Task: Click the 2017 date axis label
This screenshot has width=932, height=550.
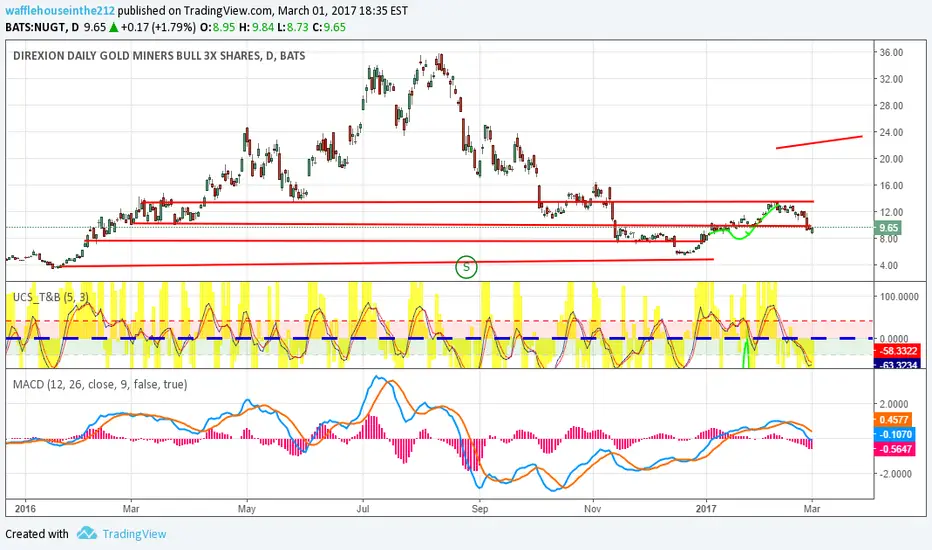Action: click(706, 508)
